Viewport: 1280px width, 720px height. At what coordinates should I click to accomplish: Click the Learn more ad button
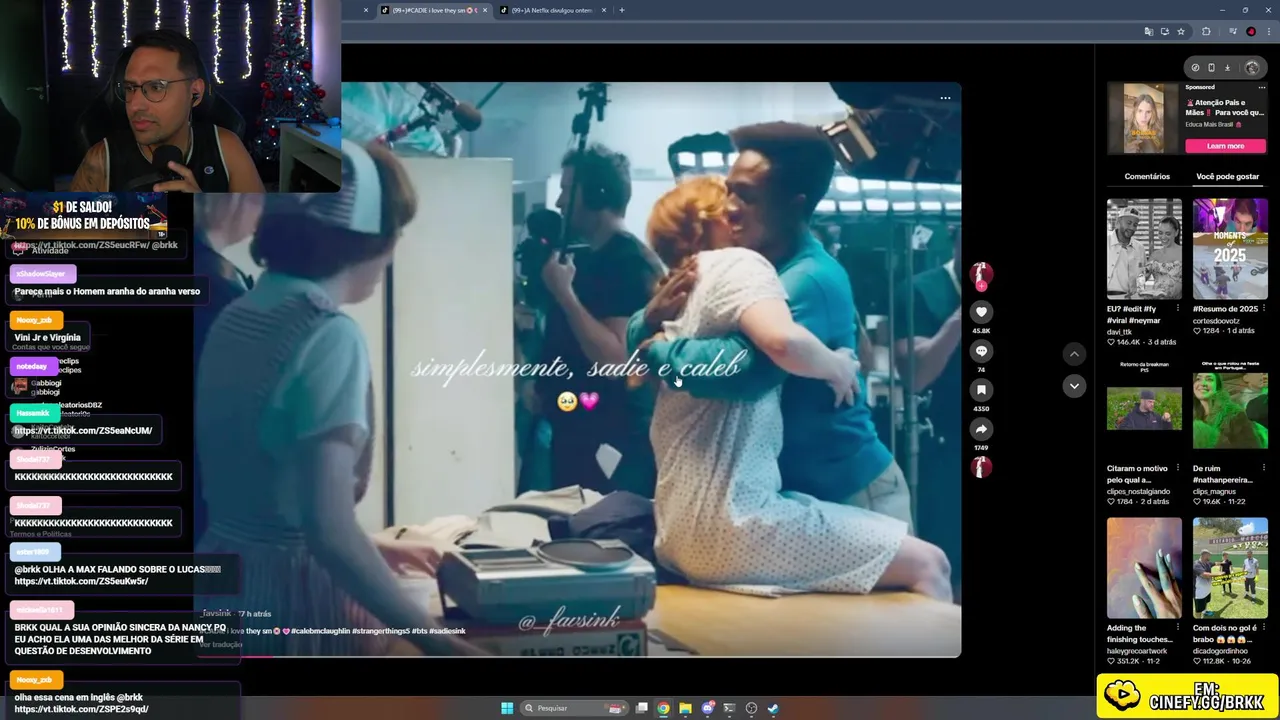(x=1226, y=146)
